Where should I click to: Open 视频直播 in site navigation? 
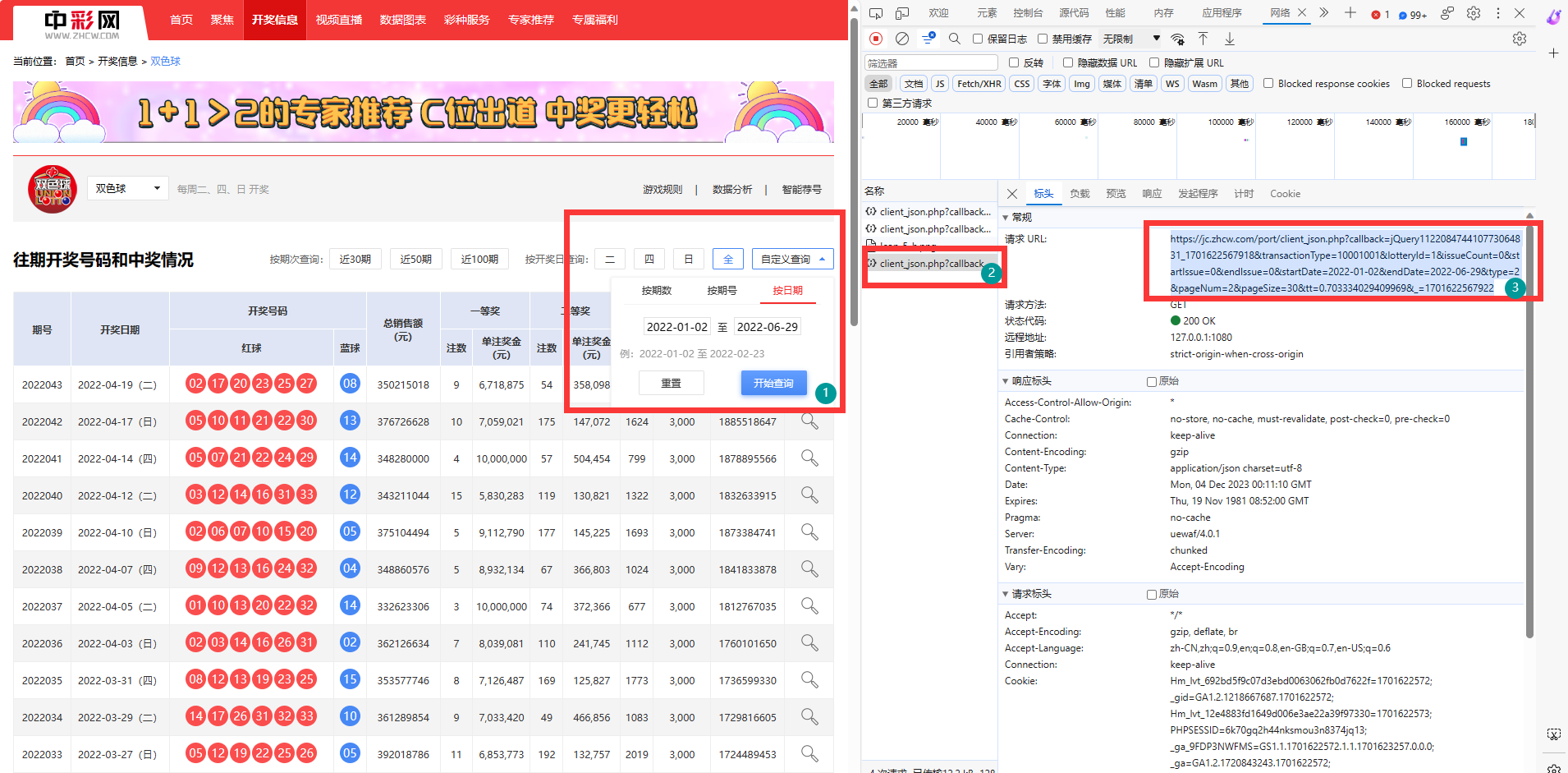(x=339, y=20)
